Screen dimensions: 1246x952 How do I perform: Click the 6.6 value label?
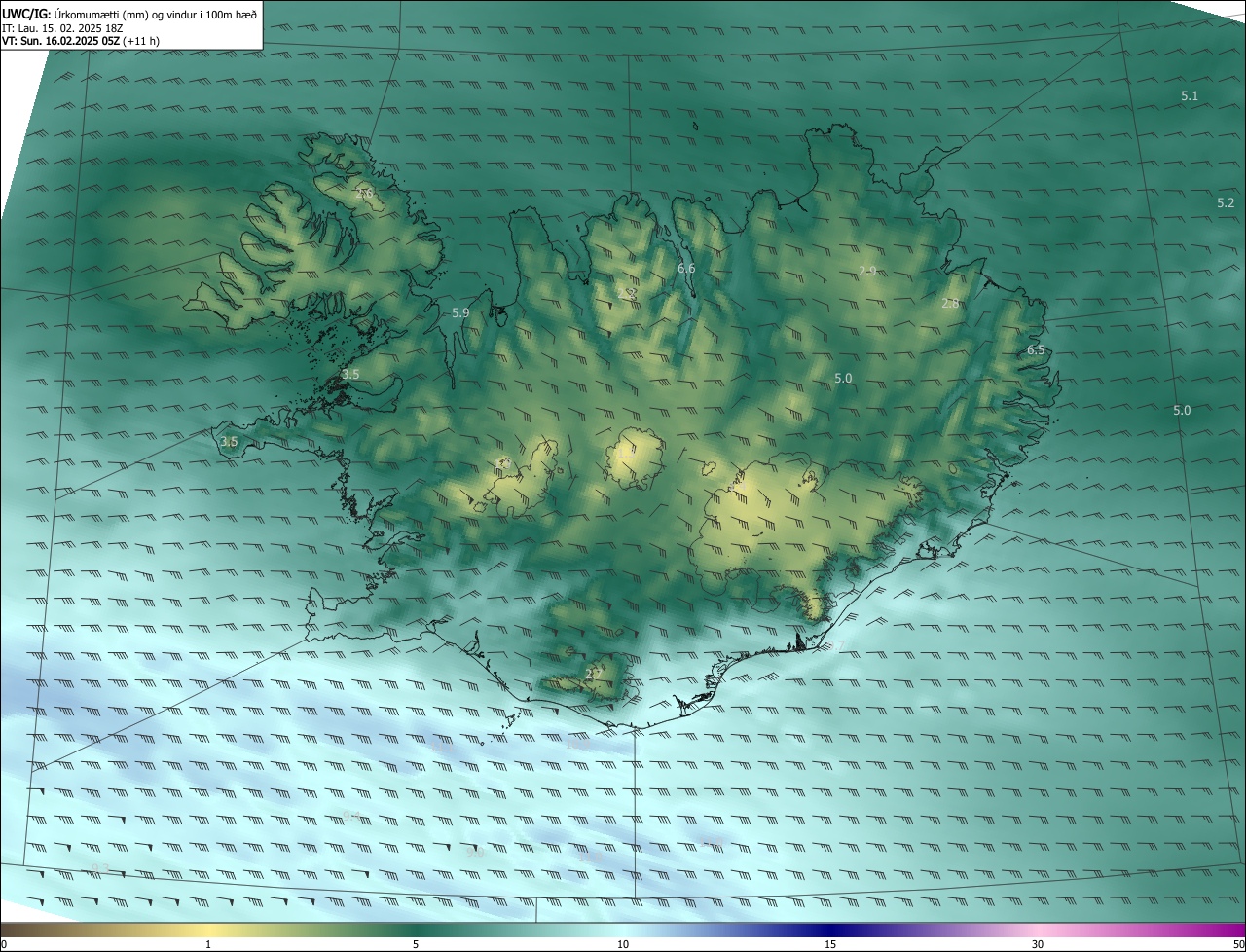click(686, 268)
